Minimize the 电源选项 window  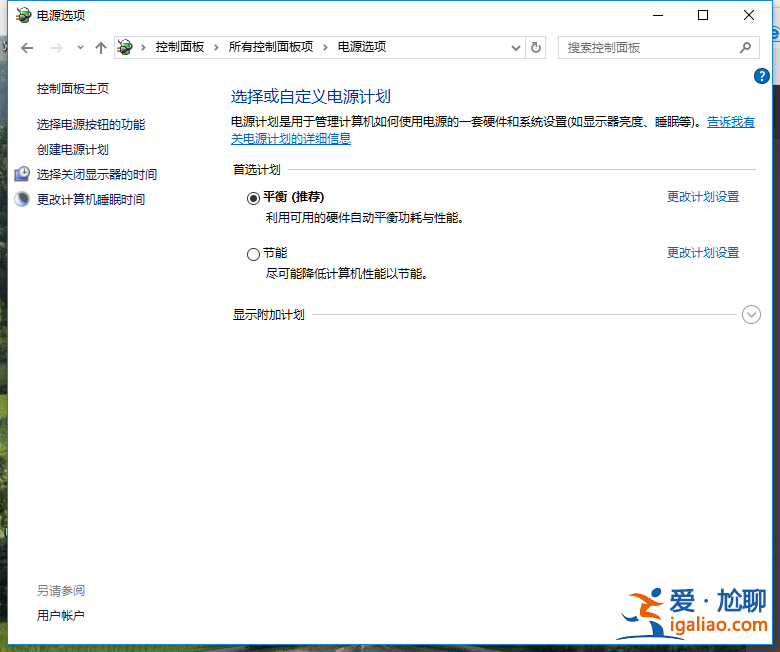pos(658,15)
